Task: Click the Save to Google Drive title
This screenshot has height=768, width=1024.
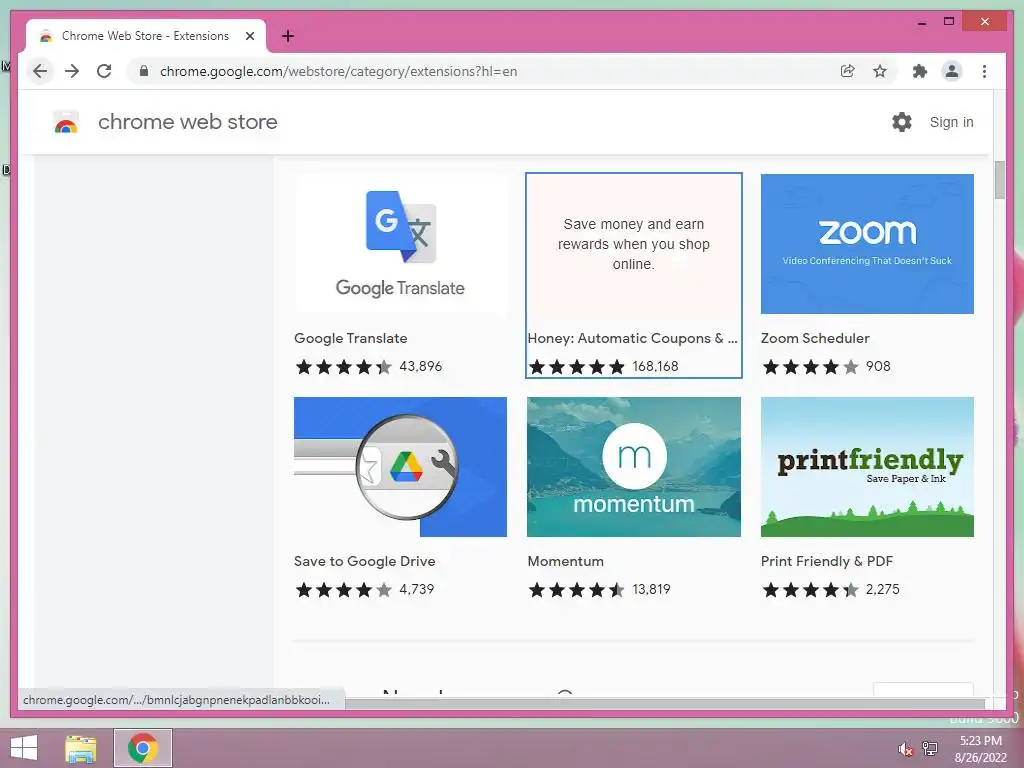Action: (x=364, y=562)
